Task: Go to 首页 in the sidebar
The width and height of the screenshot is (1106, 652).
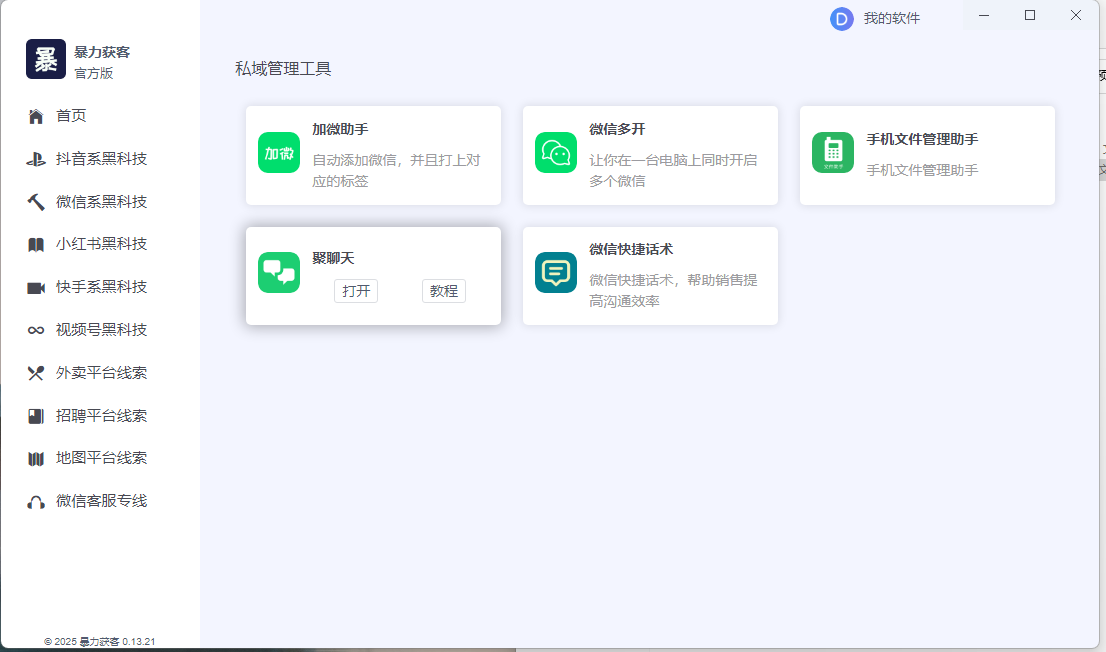Action: coord(71,116)
